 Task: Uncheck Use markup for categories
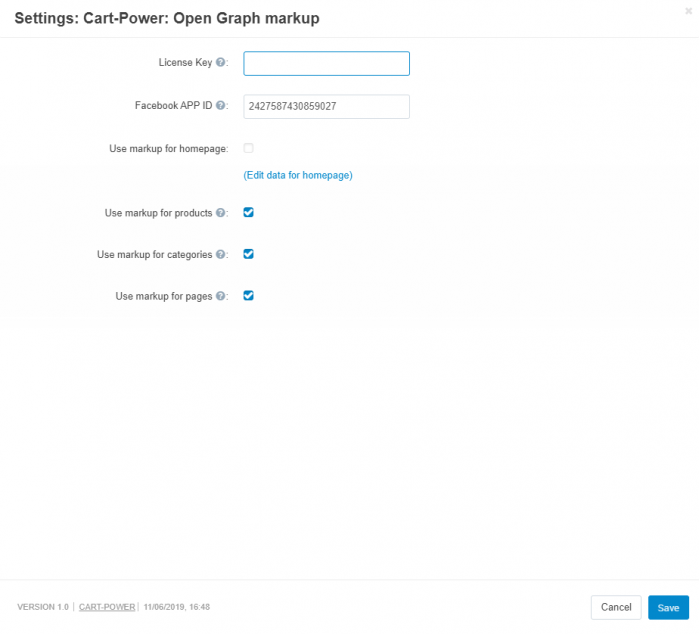click(x=249, y=254)
